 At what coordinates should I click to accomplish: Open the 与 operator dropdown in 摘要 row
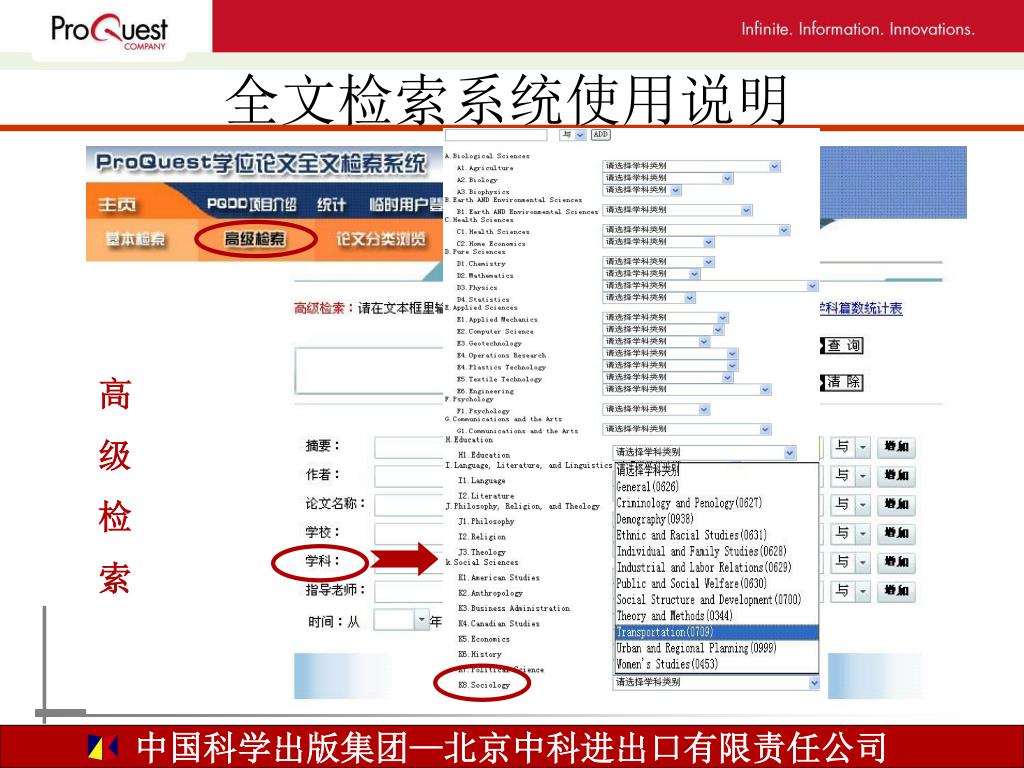[850, 447]
